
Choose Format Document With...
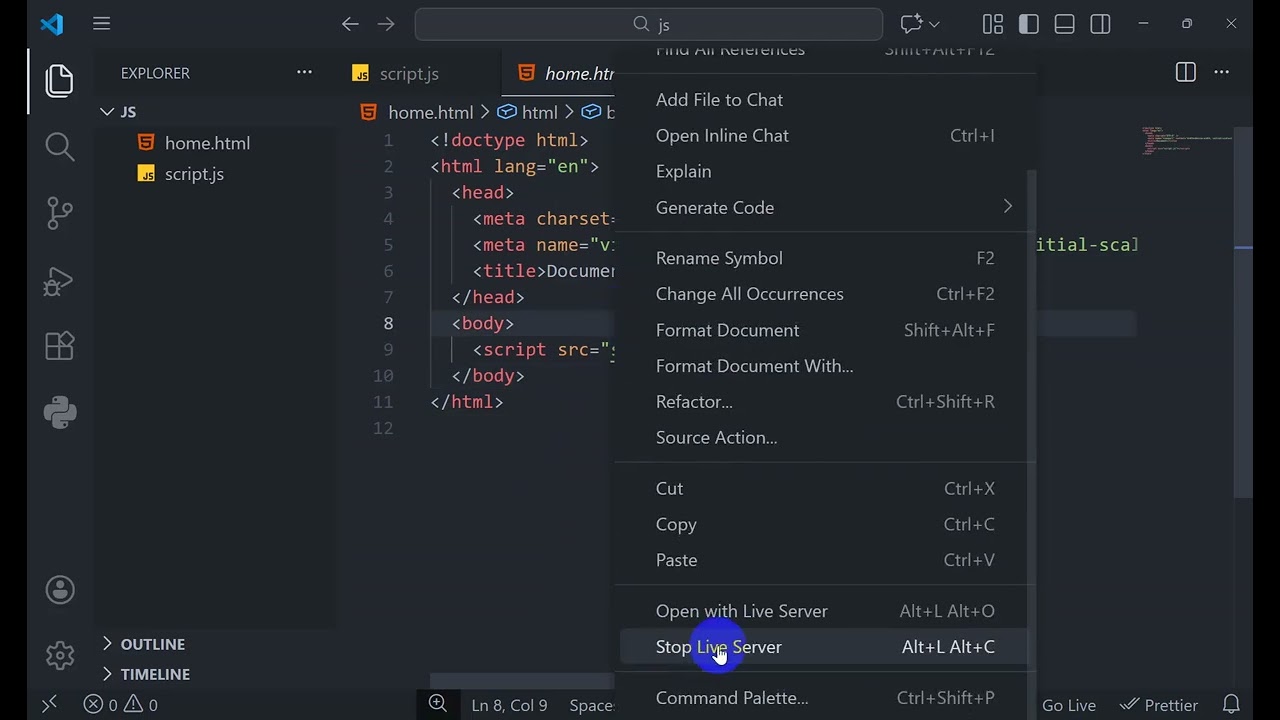coord(825,366)
